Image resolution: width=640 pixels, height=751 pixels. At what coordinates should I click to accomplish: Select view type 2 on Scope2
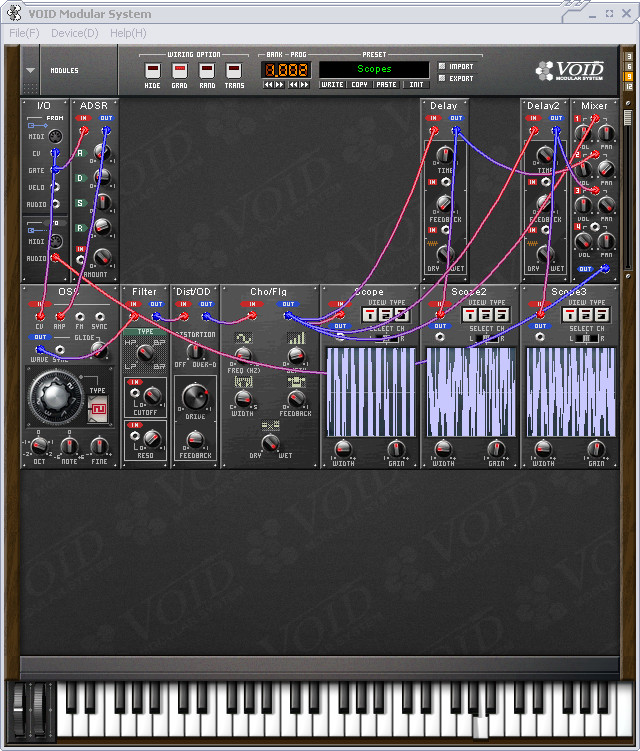pyautogui.click(x=486, y=315)
